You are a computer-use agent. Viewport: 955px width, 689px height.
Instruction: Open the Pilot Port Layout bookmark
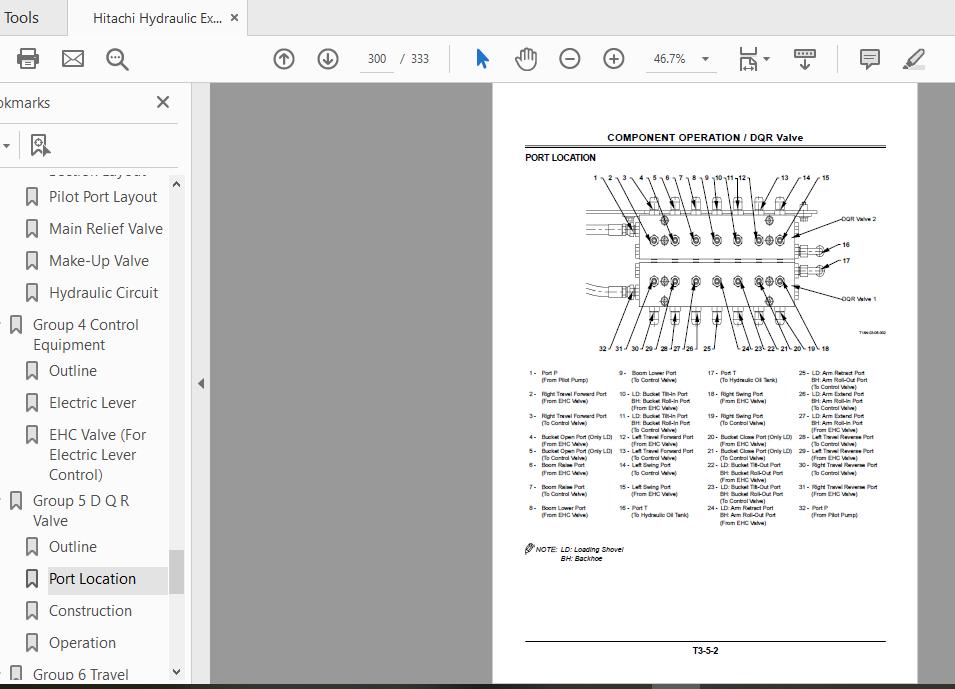click(103, 197)
